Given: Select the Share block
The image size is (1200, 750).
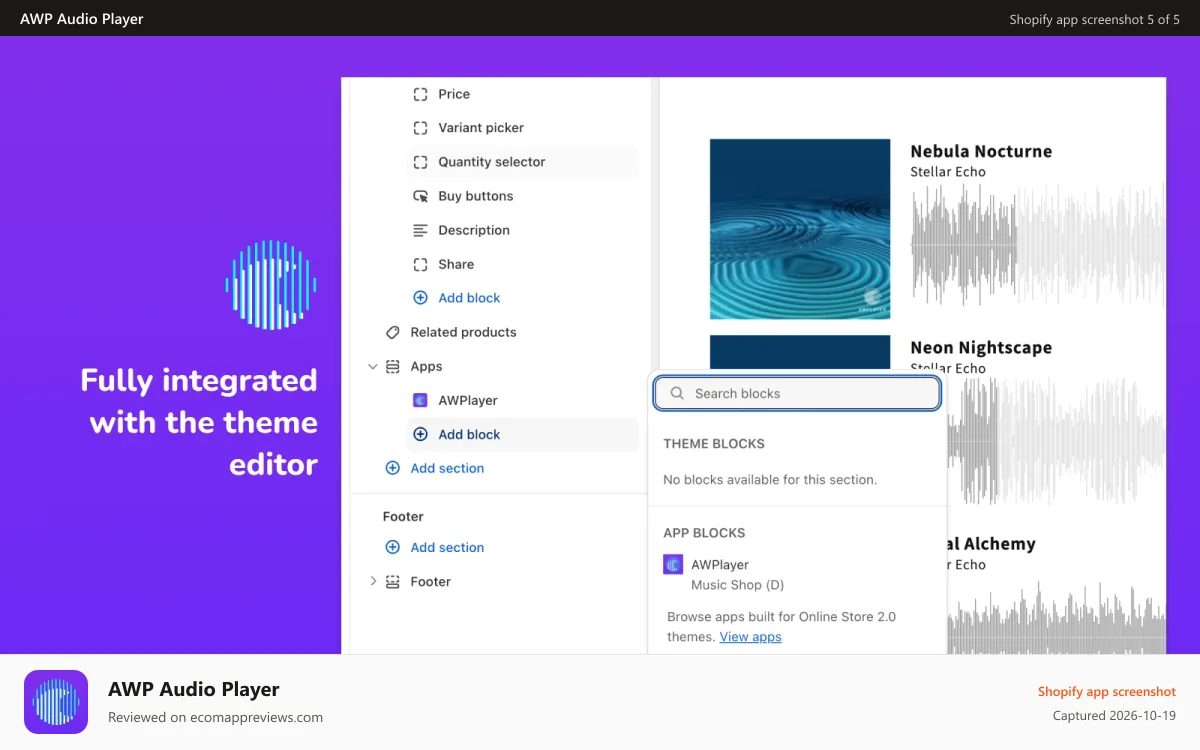Looking at the screenshot, I should coord(523,264).
